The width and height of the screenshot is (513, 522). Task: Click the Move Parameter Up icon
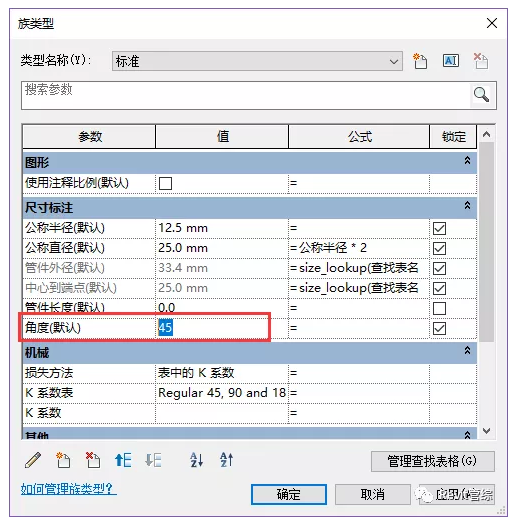tap(123, 460)
